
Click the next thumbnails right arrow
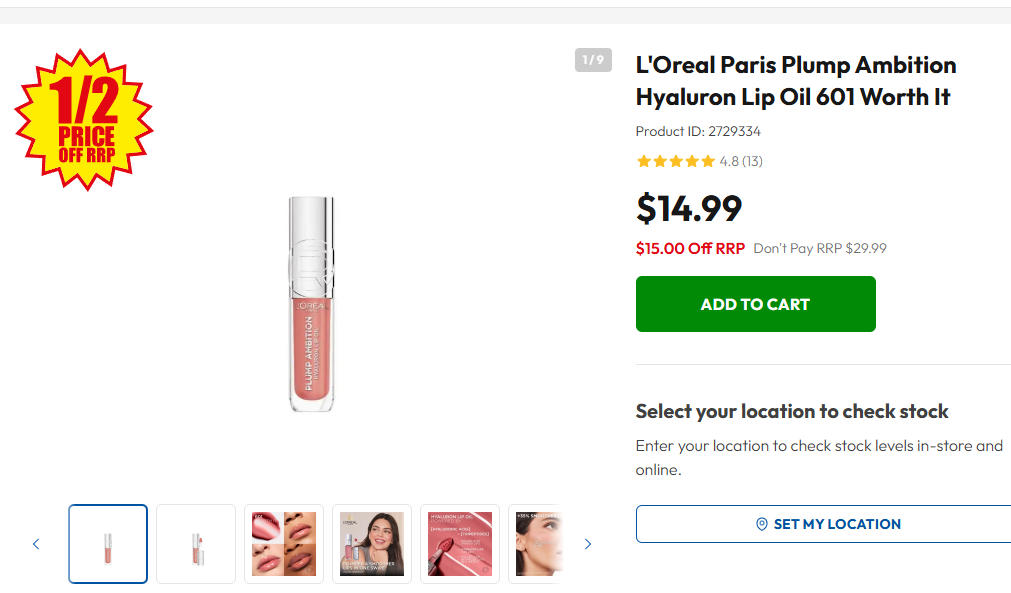(x=587, y=544)
